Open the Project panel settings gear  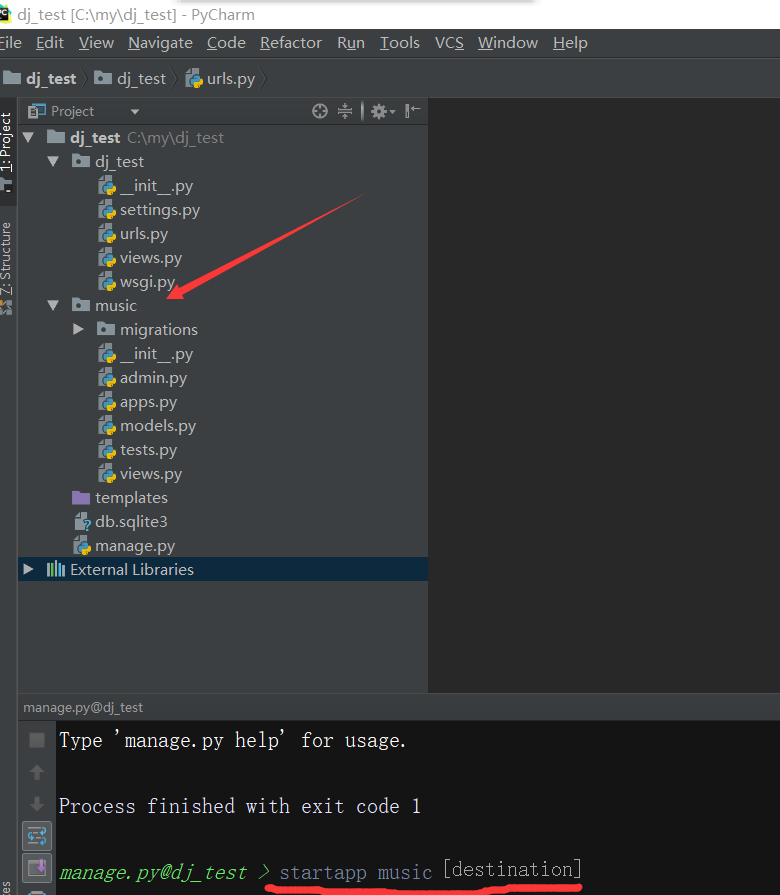point(378,111)
